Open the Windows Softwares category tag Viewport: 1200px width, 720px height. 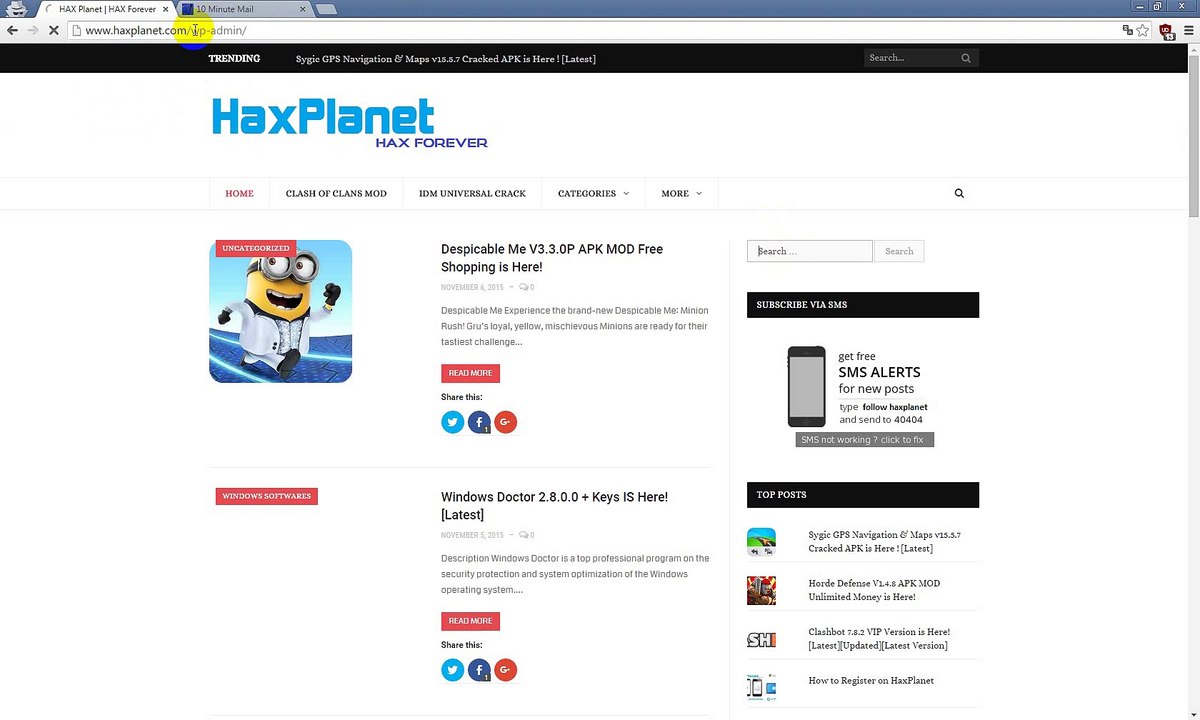pyautogui.click(x=266, y=496)
